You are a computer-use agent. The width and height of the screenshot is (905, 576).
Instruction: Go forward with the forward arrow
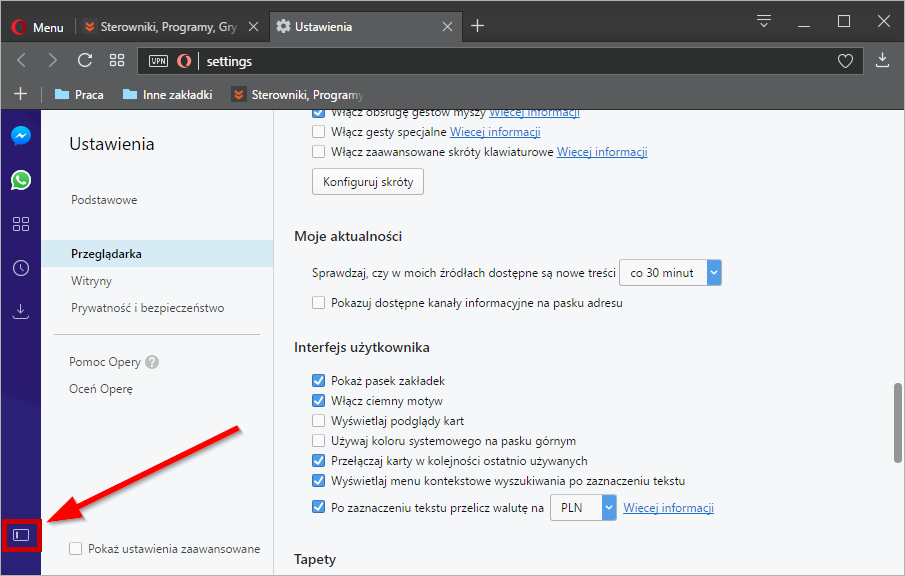coord(53,60)
